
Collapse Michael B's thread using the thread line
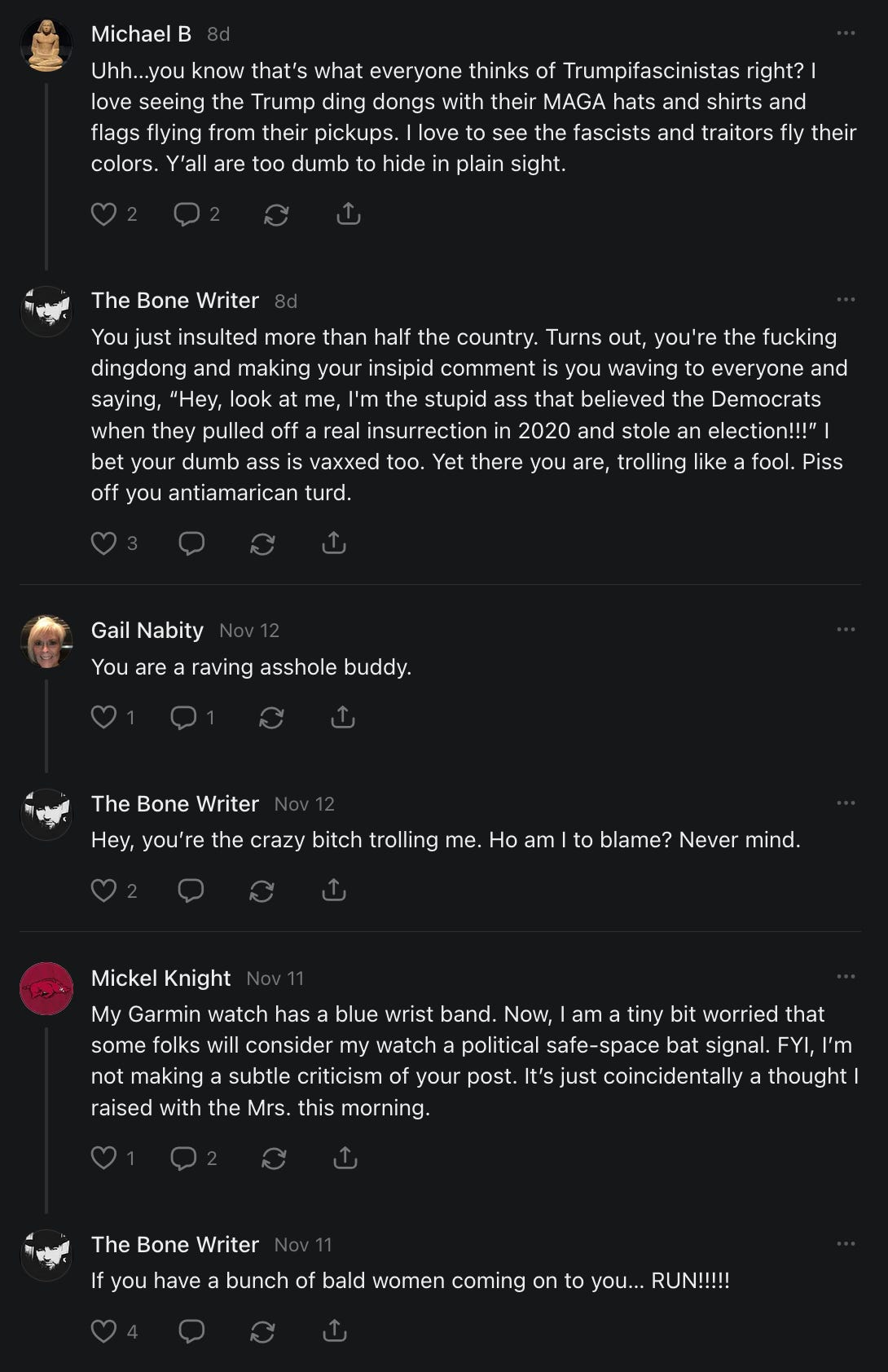point(46,175)
